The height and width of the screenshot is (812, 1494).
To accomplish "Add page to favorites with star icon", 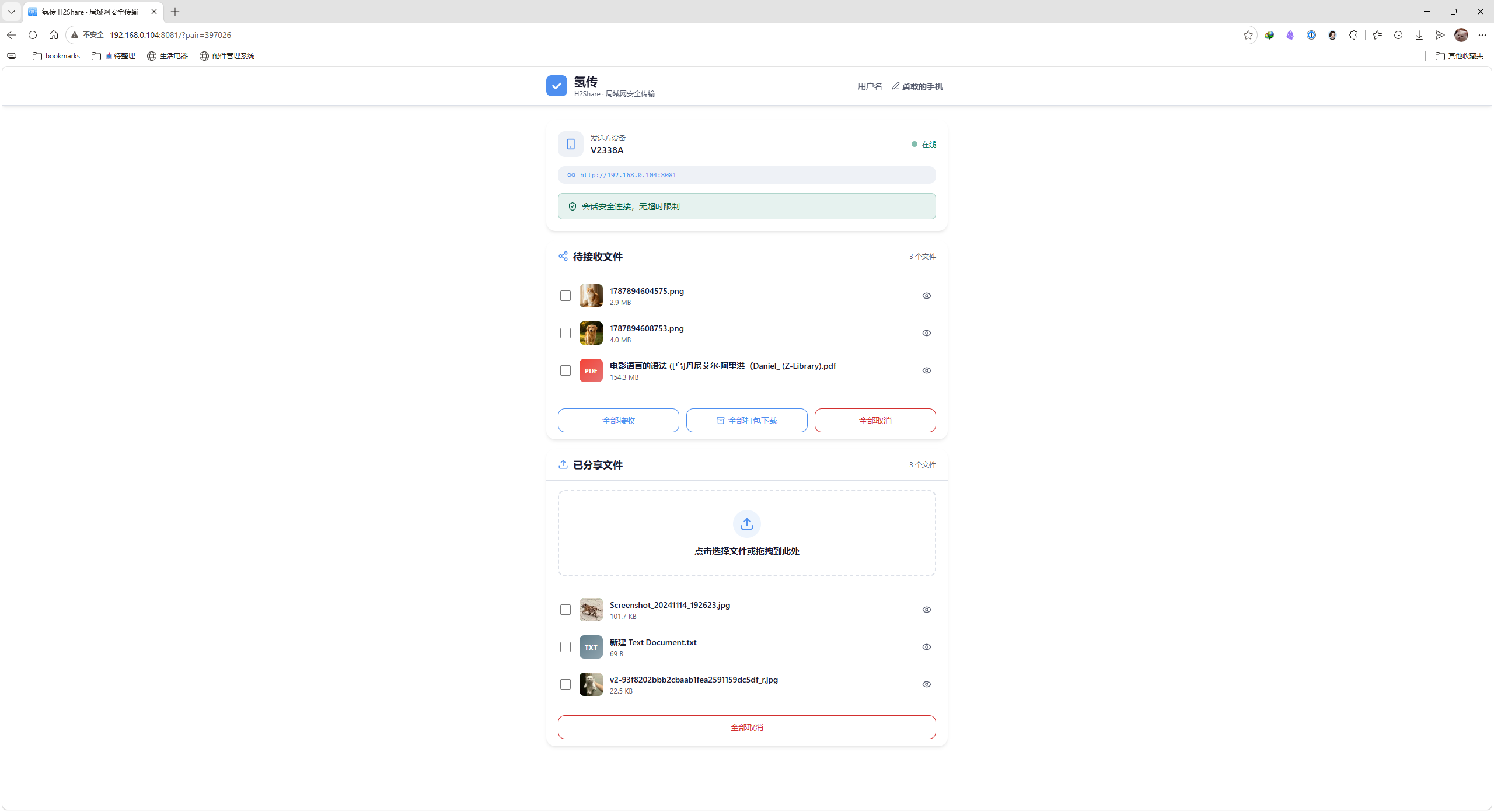I will pyautogui.click(x=1248, y=35).
